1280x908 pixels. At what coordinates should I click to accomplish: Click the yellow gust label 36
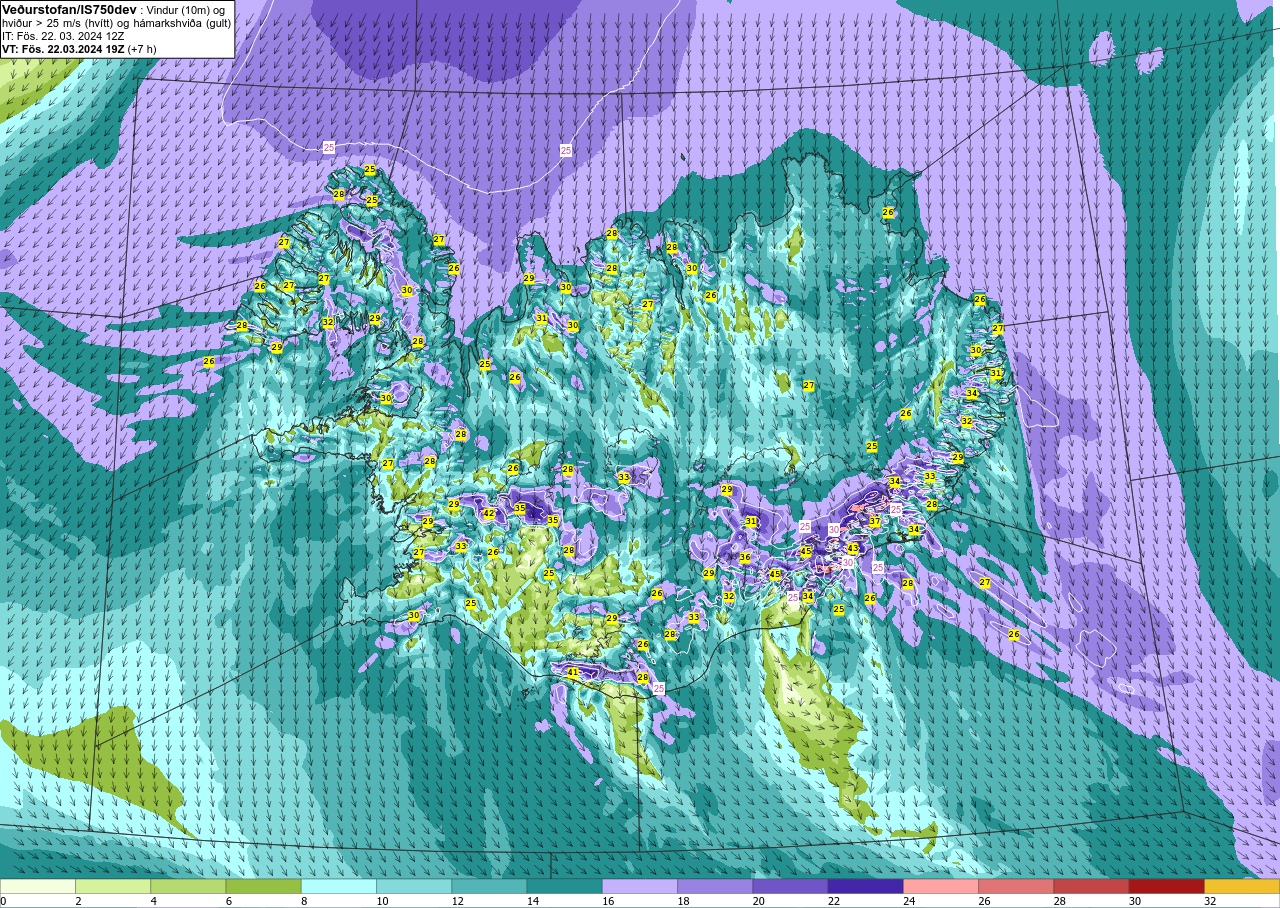coord(745,558)
